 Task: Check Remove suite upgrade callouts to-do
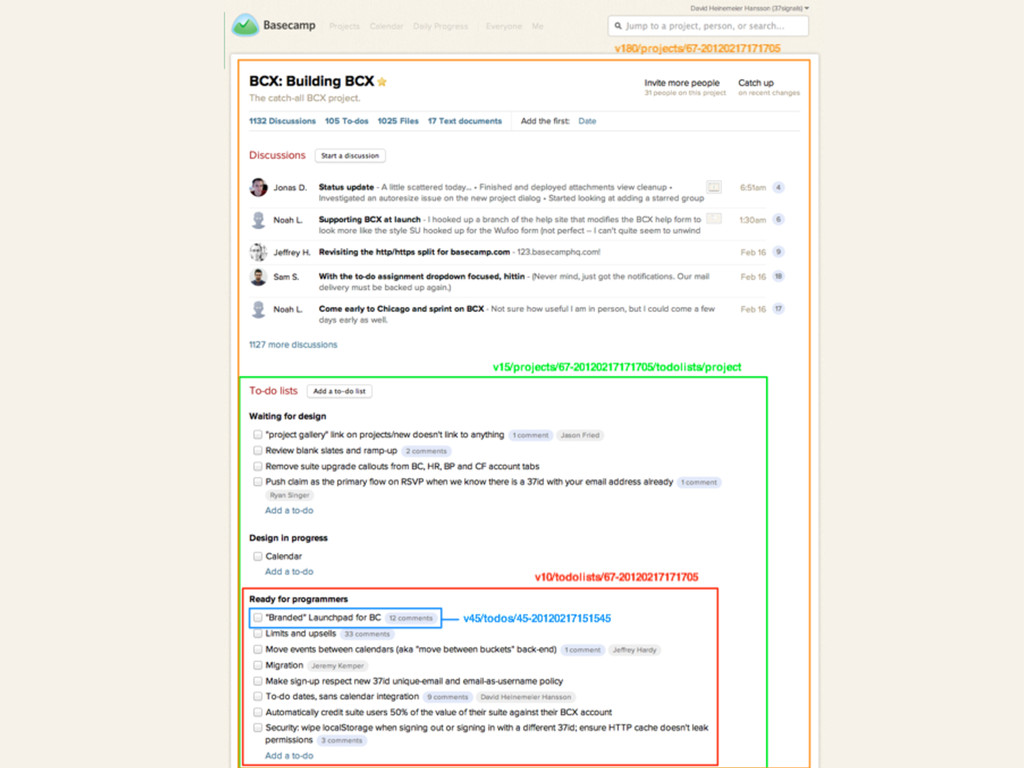tap(257, 466)
